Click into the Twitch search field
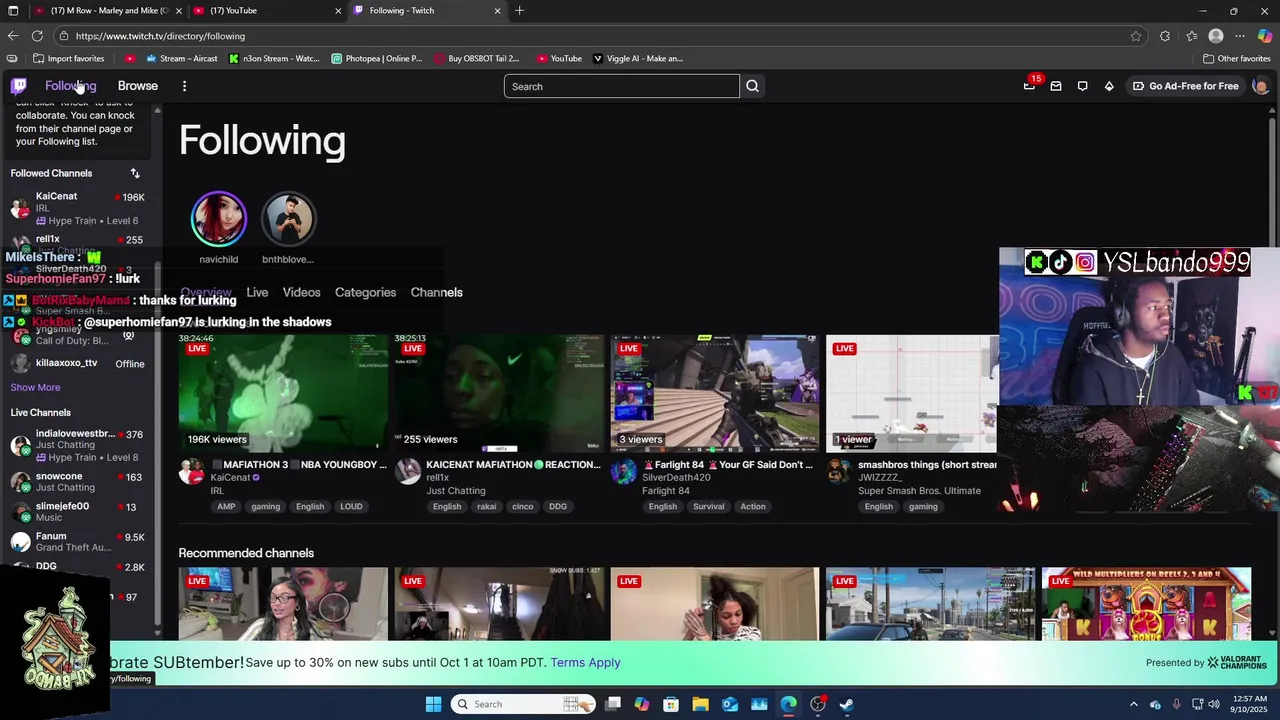 coord(622,86)
